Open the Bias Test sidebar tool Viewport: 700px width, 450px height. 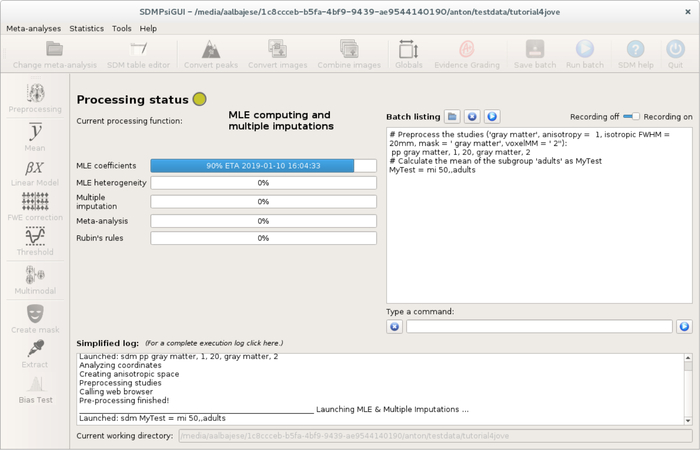(x=35, y=391)
